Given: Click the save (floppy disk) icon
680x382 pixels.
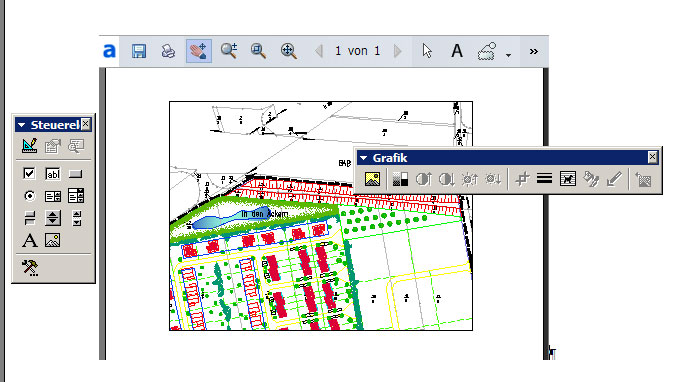Looking at the screenshot, I should point(139,51).
